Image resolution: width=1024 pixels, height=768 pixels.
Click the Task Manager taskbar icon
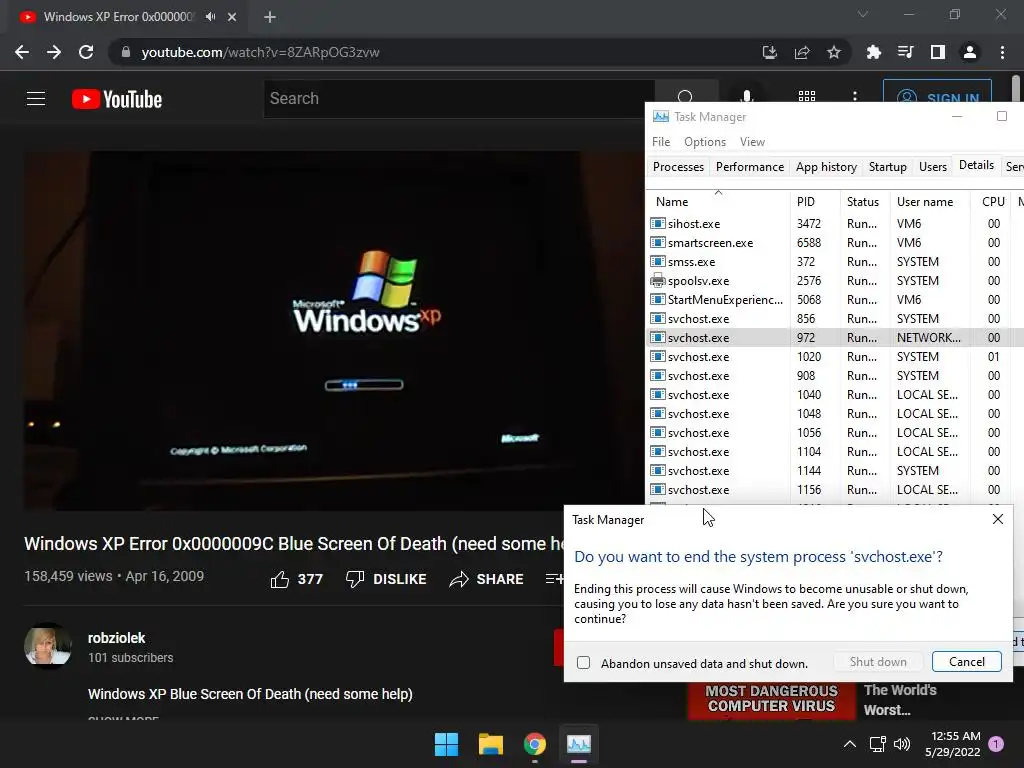(579, 744)
